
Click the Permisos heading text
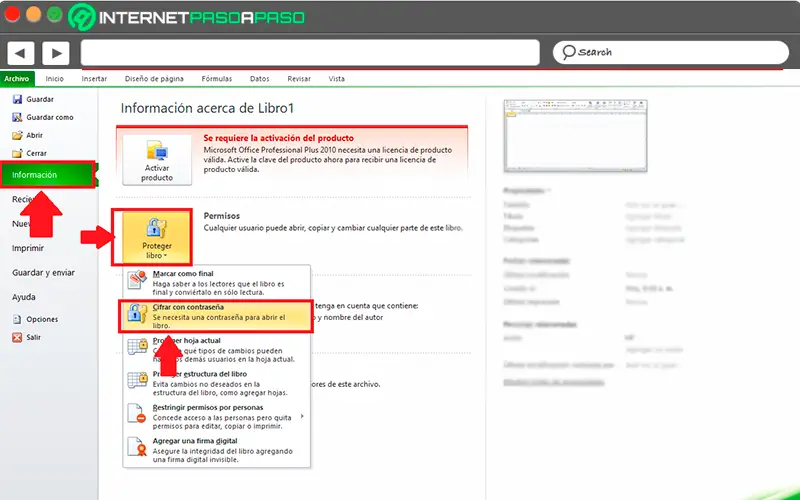click(x=221, y=216)
